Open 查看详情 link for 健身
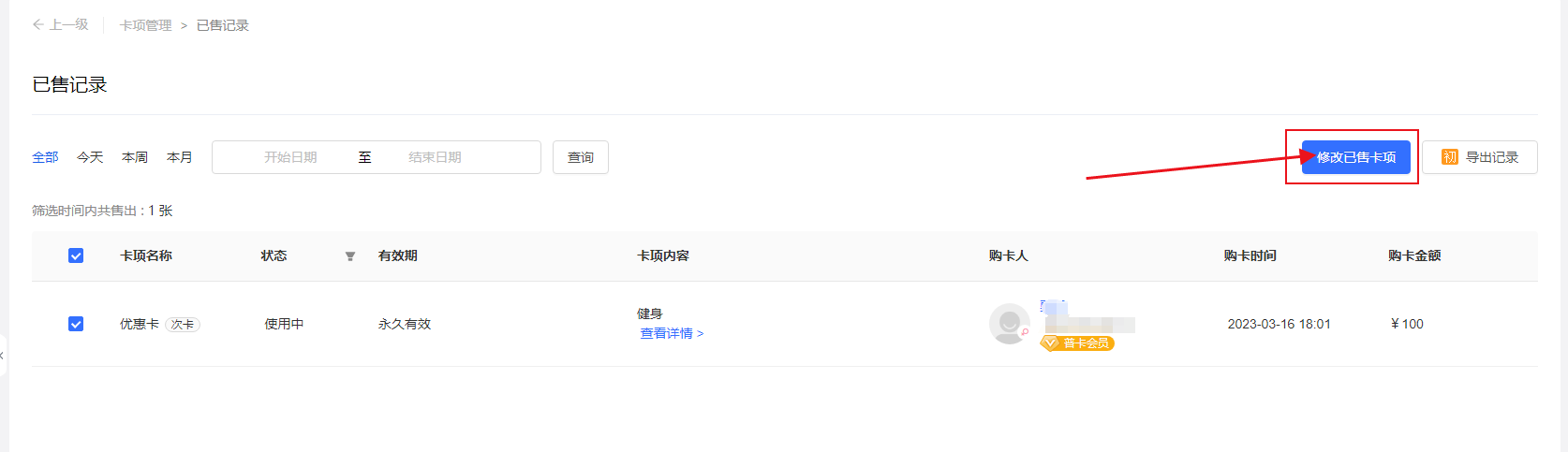The height and width of the screenshot is (452, 1568). 671,334
